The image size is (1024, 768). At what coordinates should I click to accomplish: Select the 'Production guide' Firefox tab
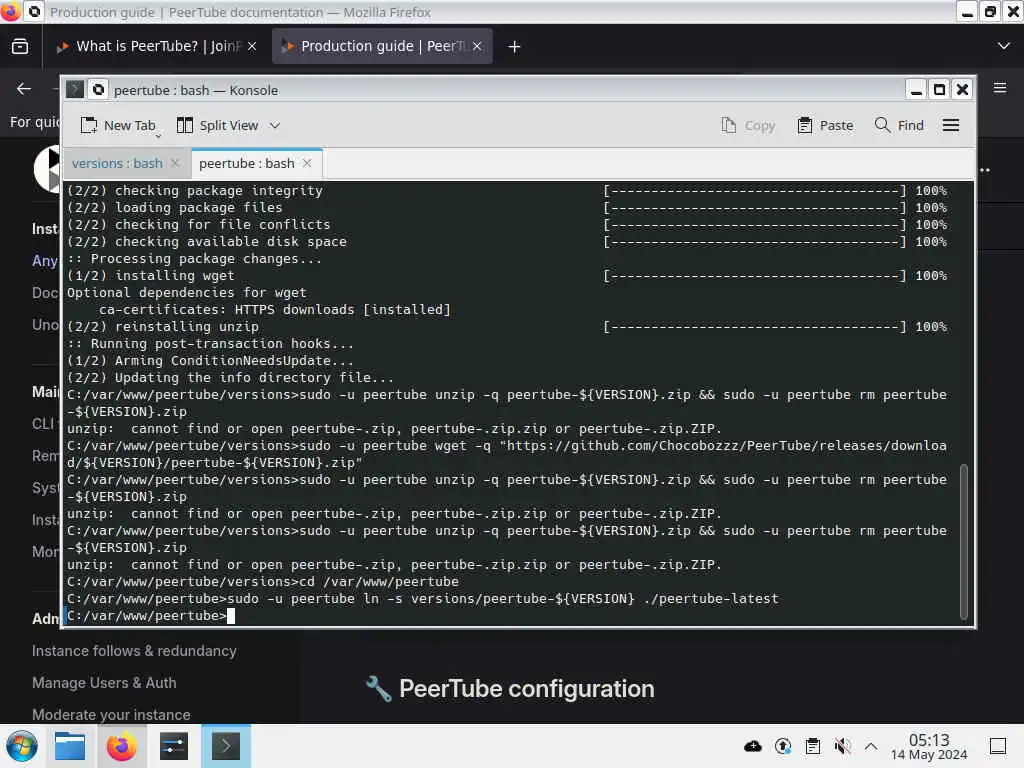pos(382,46)
